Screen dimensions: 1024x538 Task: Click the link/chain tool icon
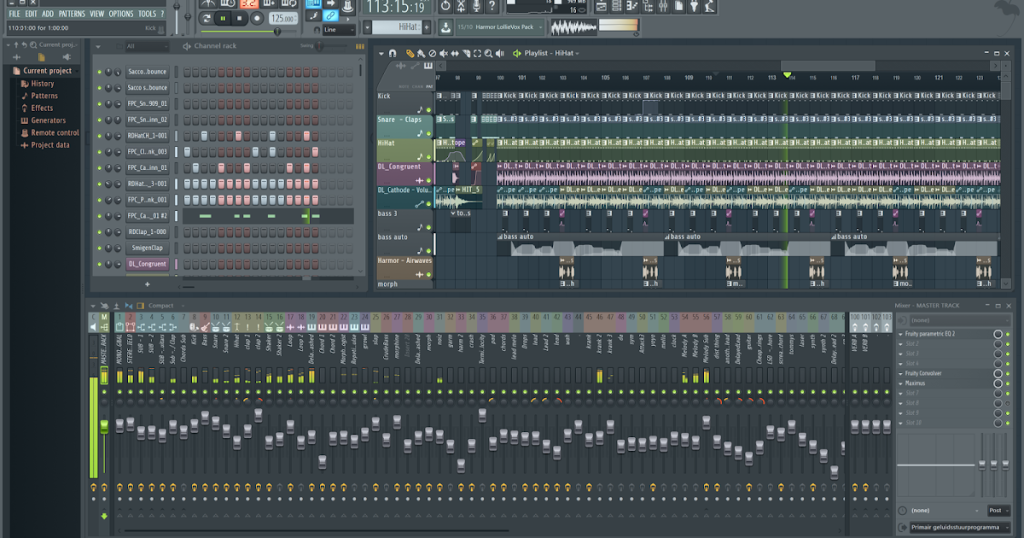pos(330,15)
